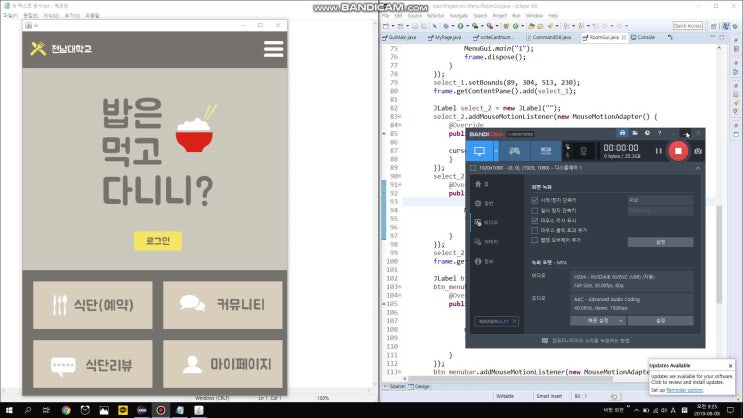Click the lock icon in Bandicam title bar
743x418 pixels.
622,133
